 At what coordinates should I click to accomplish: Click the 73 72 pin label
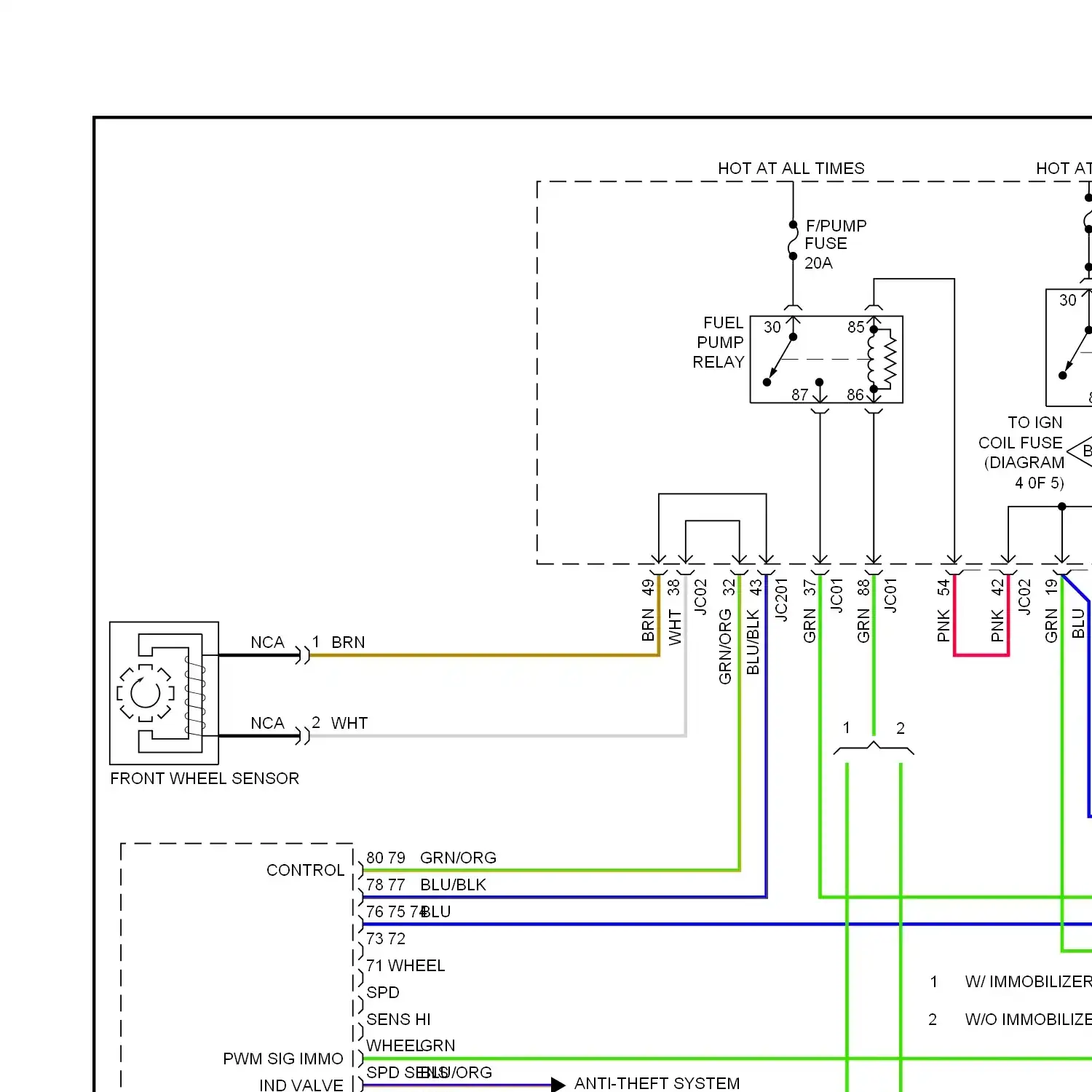[386, 938]
